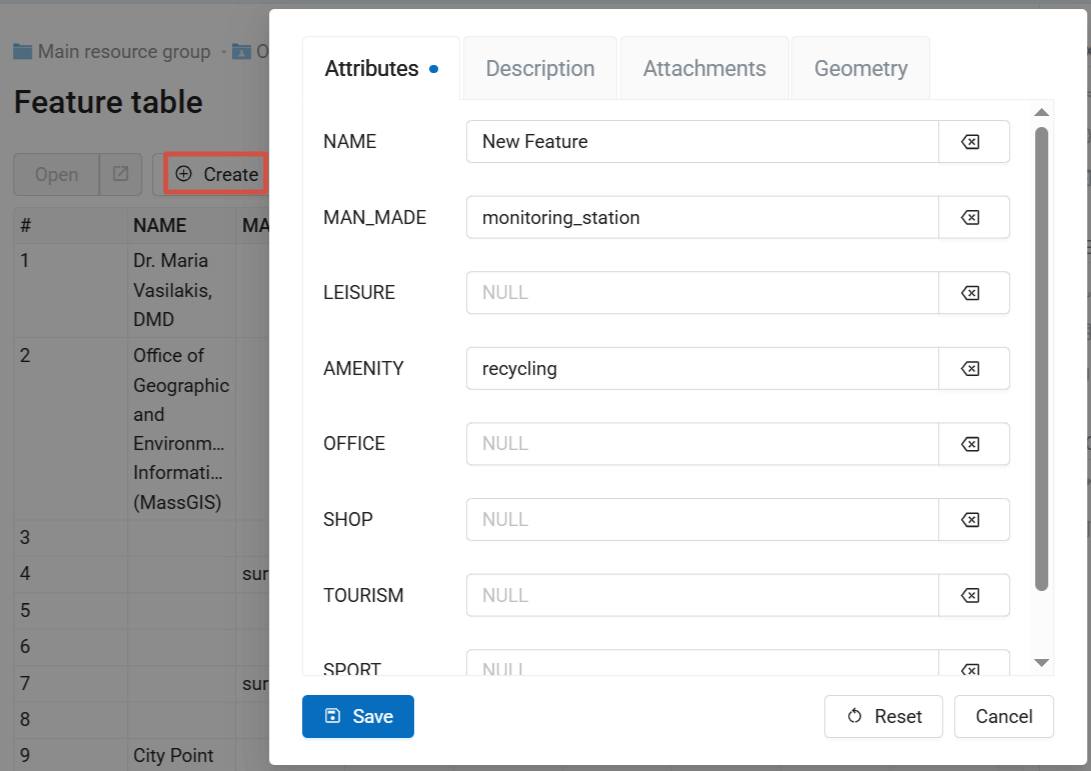Clear the MAN_MADE field value icon

click(972, 217)
